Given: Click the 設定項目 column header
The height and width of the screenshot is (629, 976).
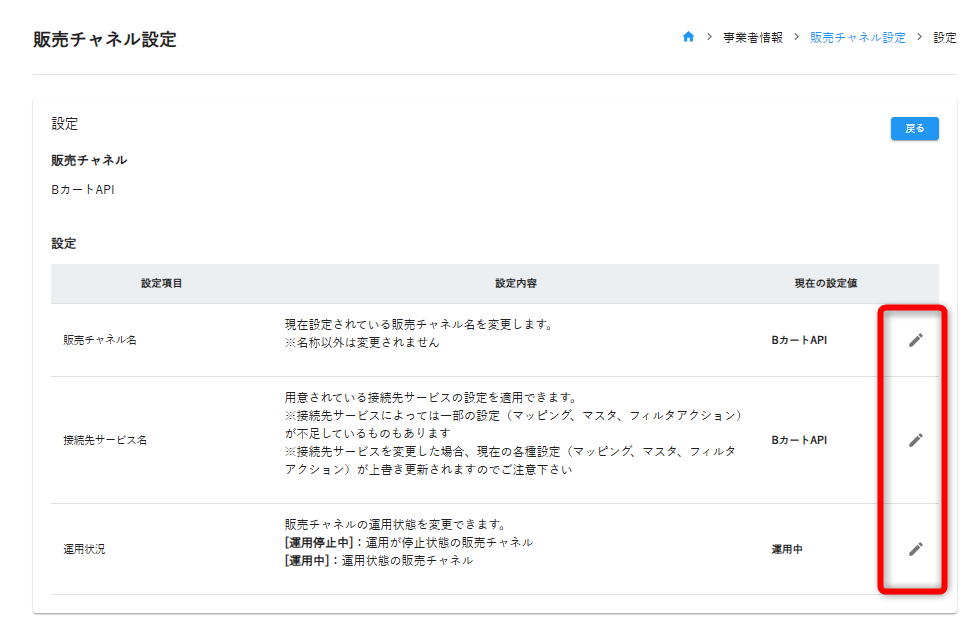Looking at the screenshot, I should coord(161,284).
